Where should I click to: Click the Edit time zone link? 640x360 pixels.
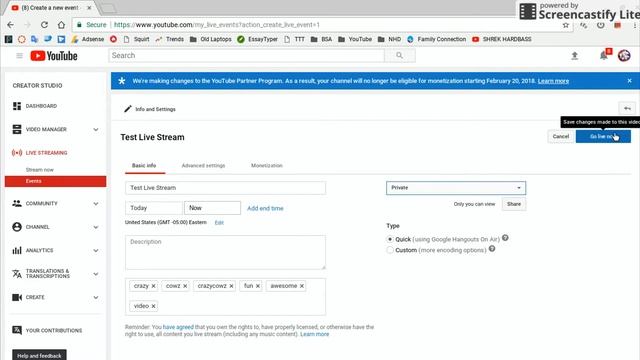tap(219, 222)
